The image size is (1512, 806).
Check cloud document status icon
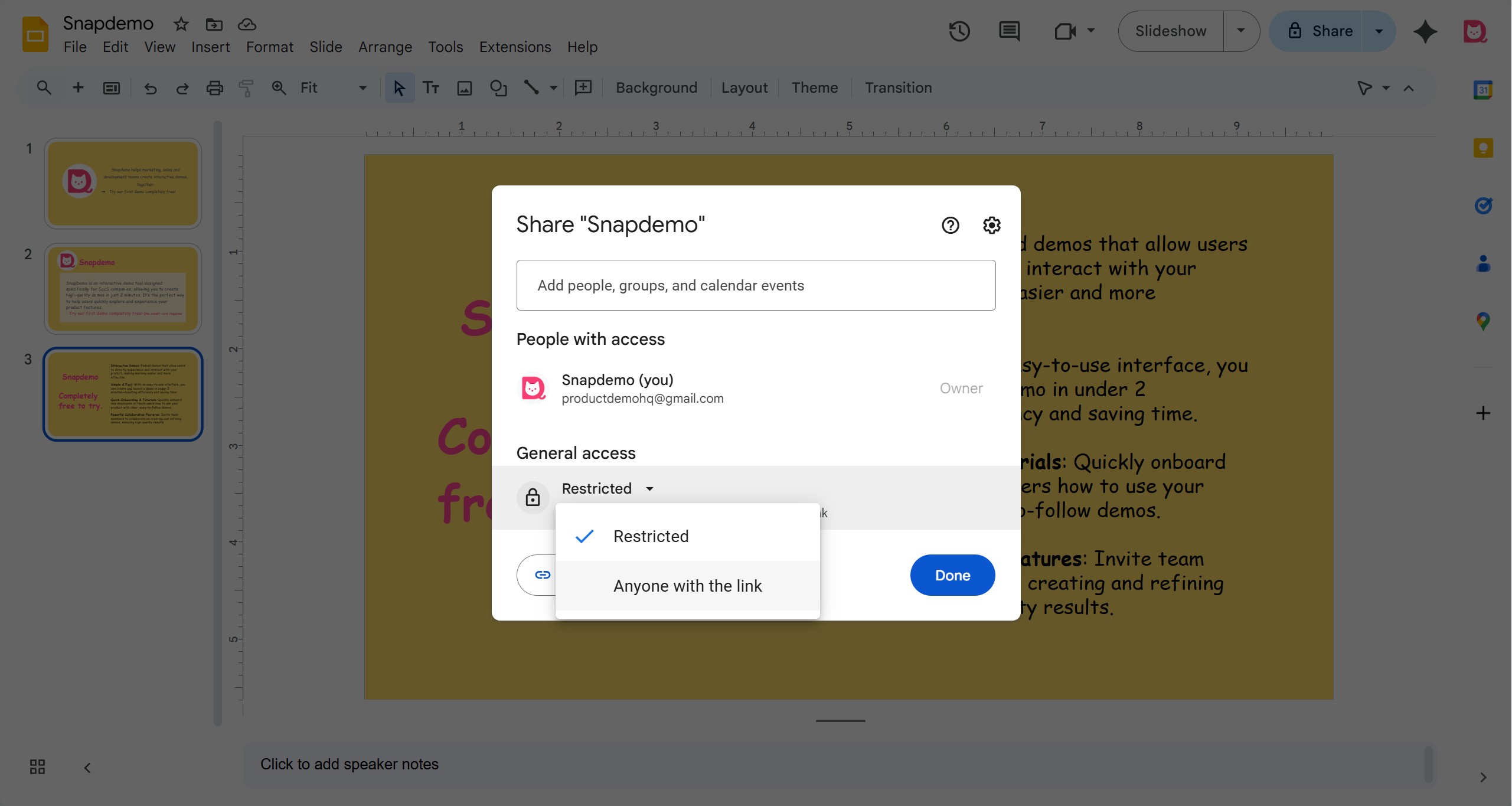pyautogui.click(x=247, y=24)
